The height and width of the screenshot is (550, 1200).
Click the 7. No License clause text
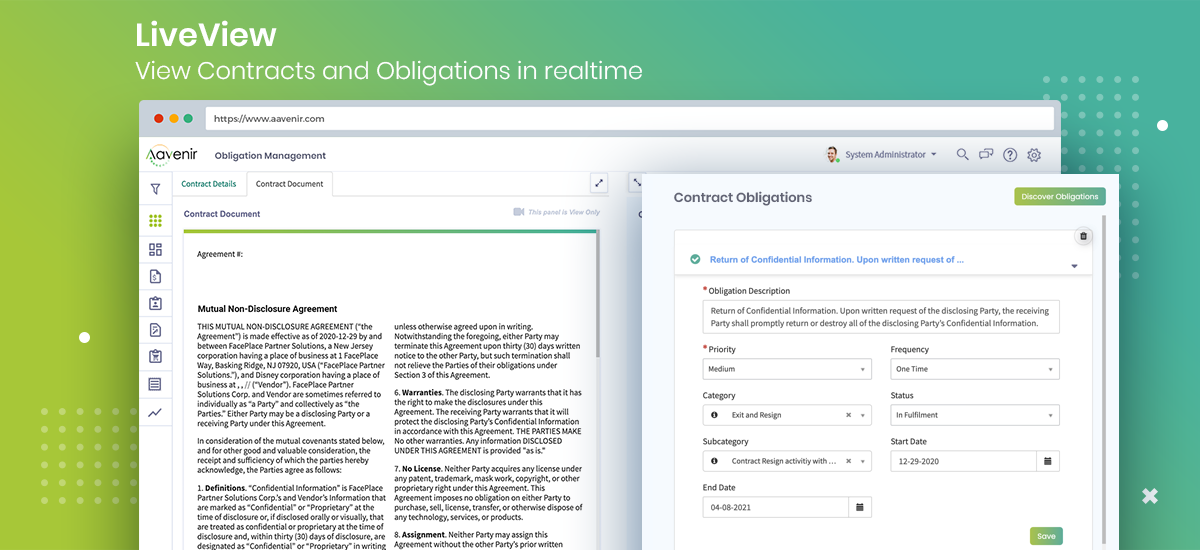489,493
